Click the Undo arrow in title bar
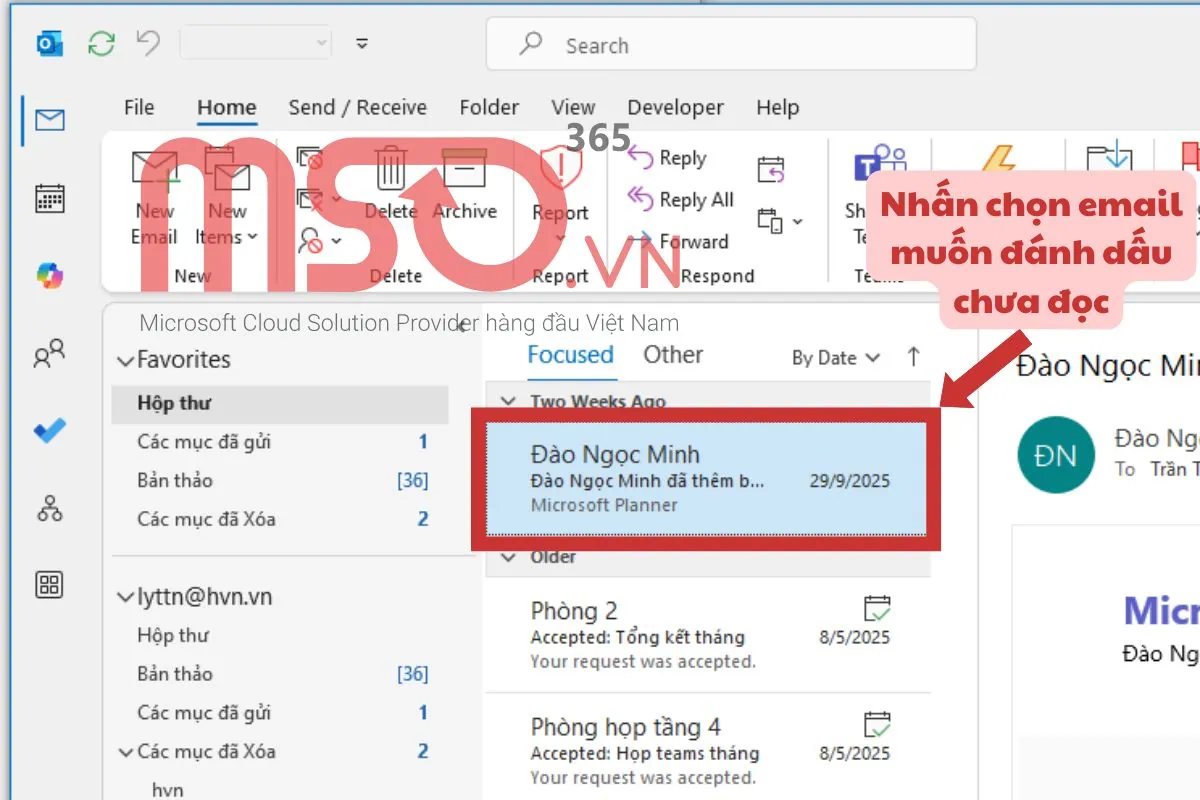1200x800 pixels. (x=148, y=43)
